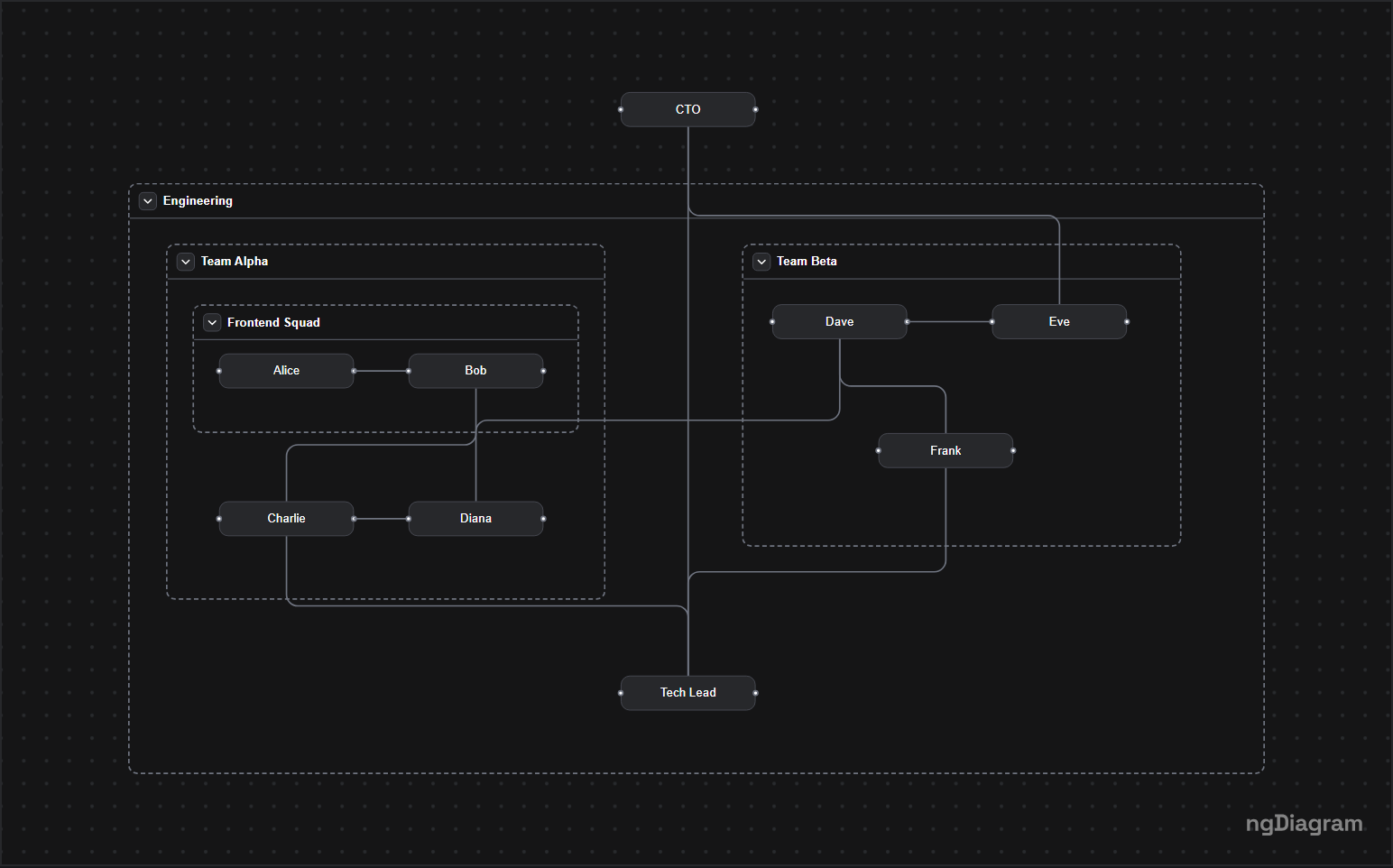
Task: Collapse the Team Alpha group
Action: tap(186, 262)
